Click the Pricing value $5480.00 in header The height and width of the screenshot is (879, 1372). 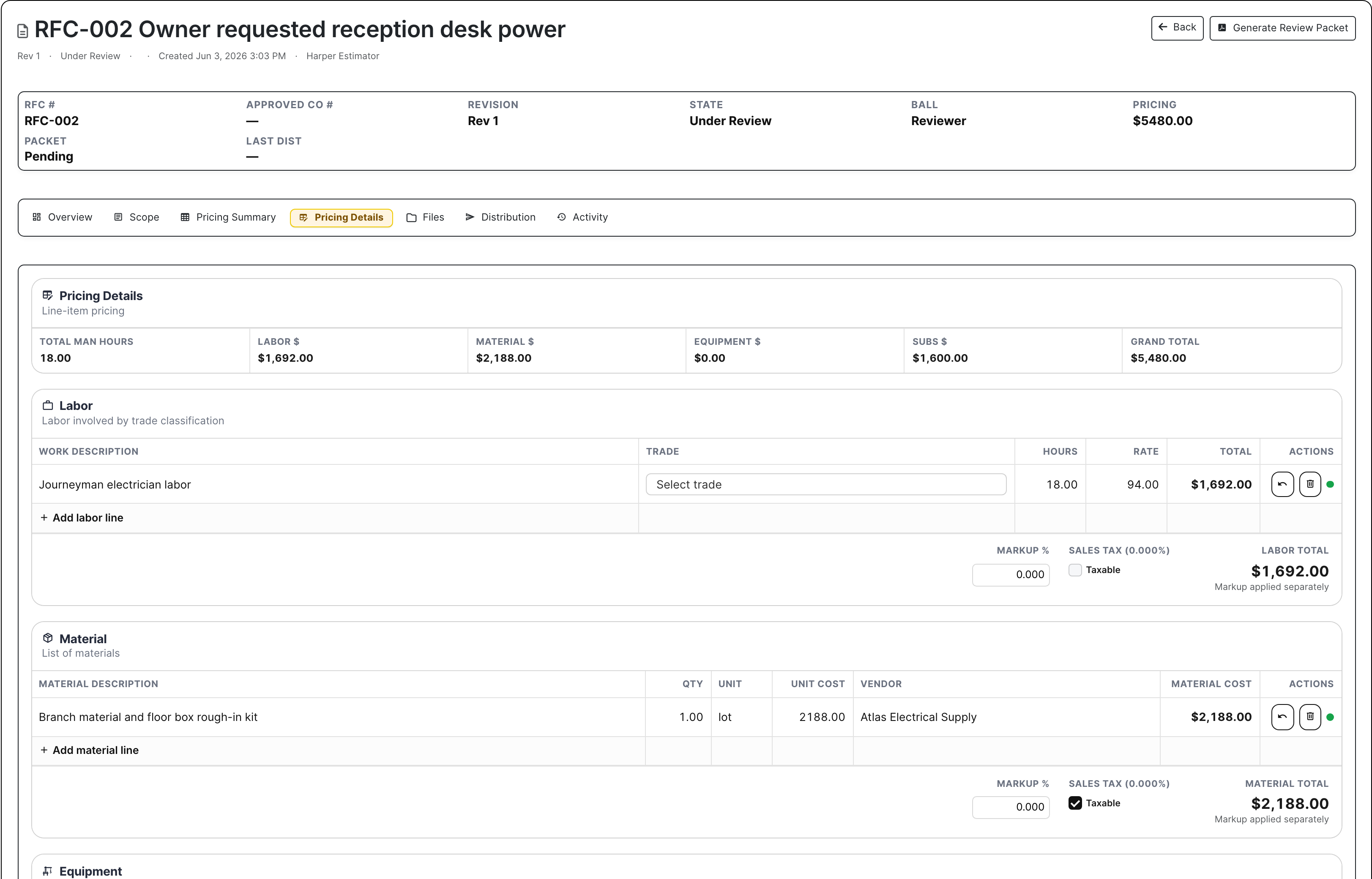click(x=1162, y=121)
